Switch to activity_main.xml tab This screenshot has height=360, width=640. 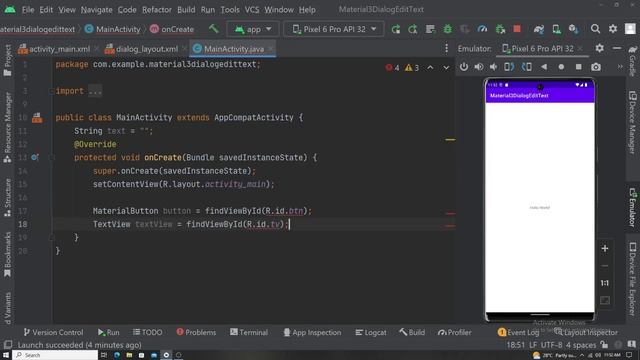(x=59, y=49)
